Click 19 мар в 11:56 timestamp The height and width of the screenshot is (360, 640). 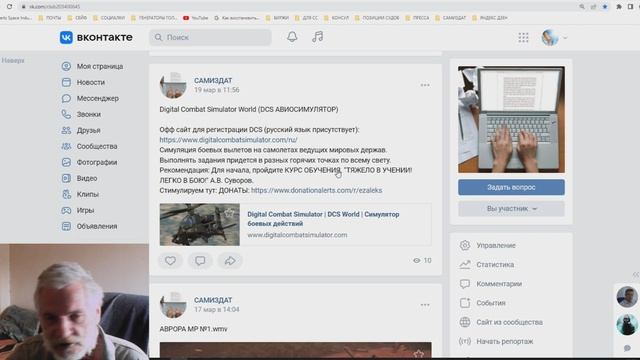click(x=217, y=90)
